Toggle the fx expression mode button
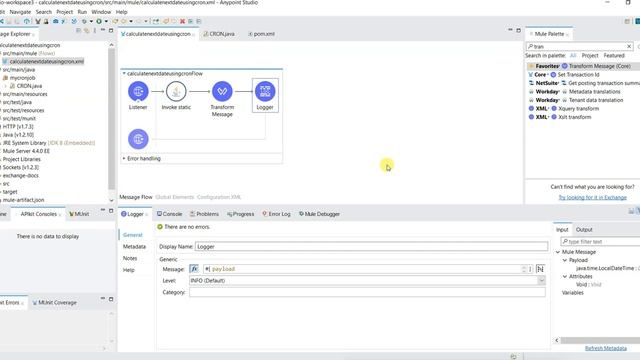The image size is (640, 360). [194, 269]
